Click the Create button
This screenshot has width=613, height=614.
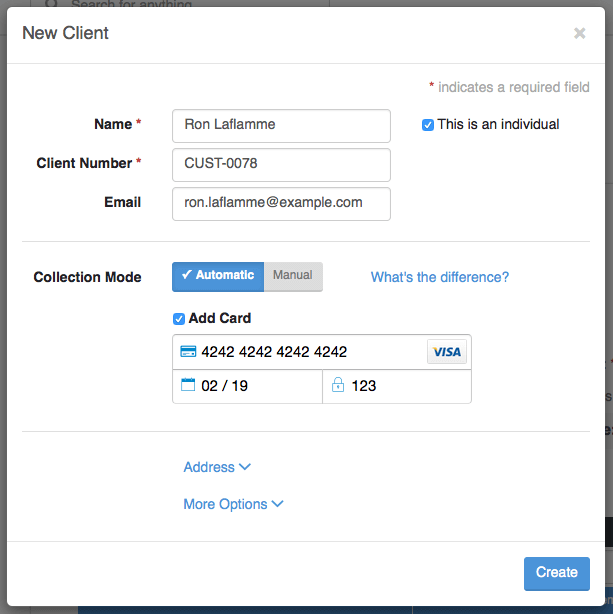[x=557, y=573]
